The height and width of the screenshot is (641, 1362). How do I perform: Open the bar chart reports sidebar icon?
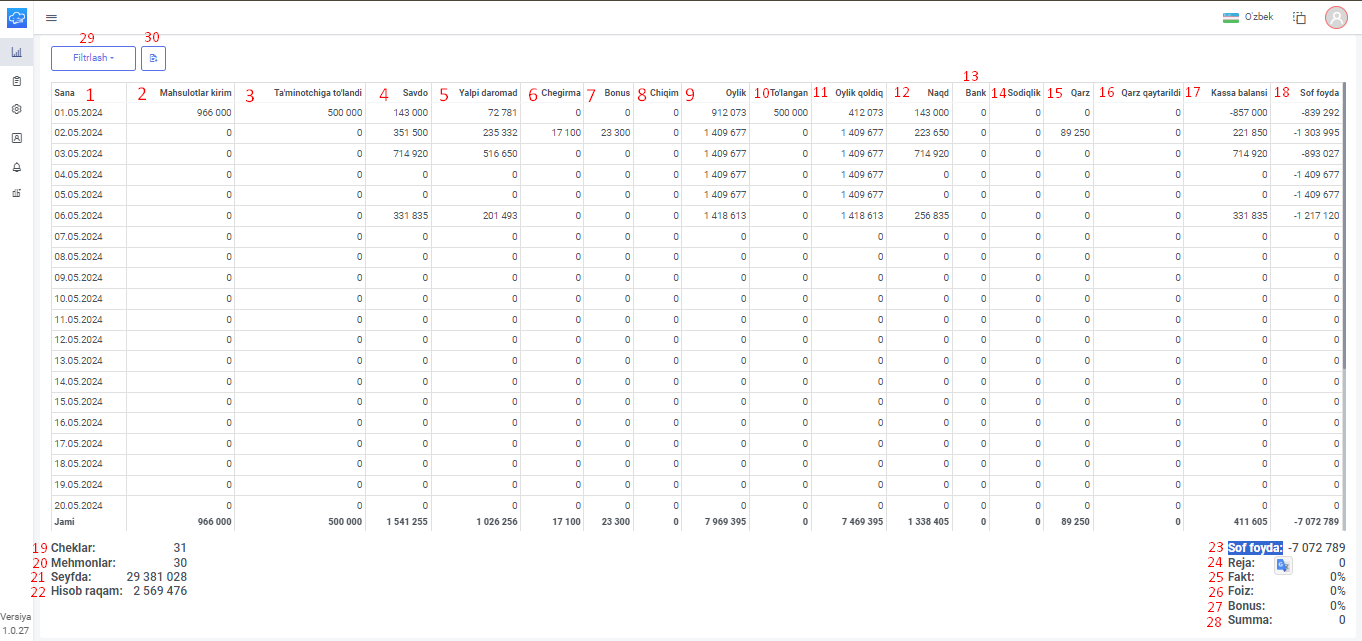point(16,52)
